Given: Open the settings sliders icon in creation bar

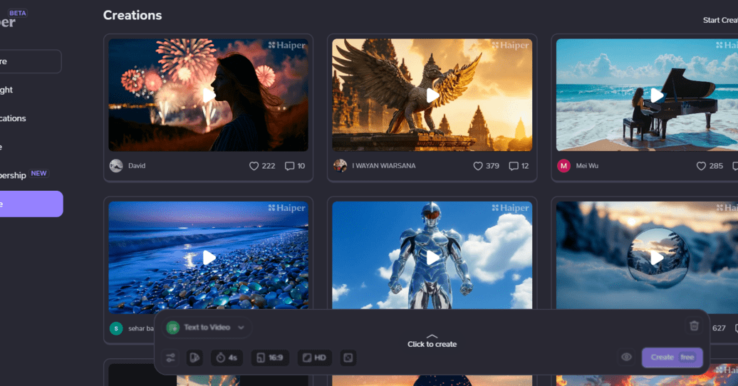Looking at the screenshot, I should (170, 358).
